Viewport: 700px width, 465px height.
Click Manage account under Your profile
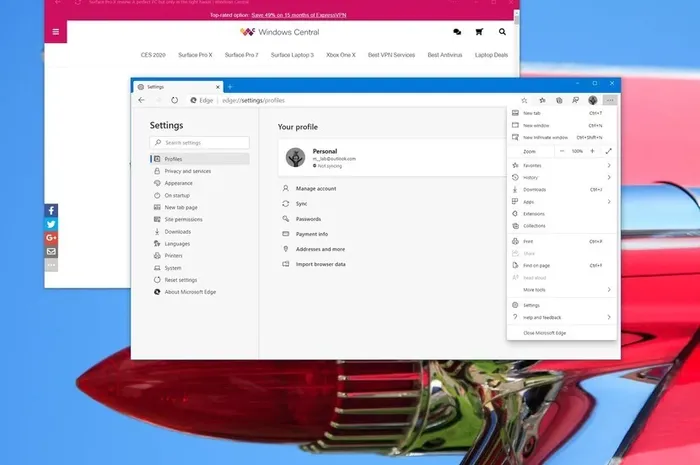[309, 188]
